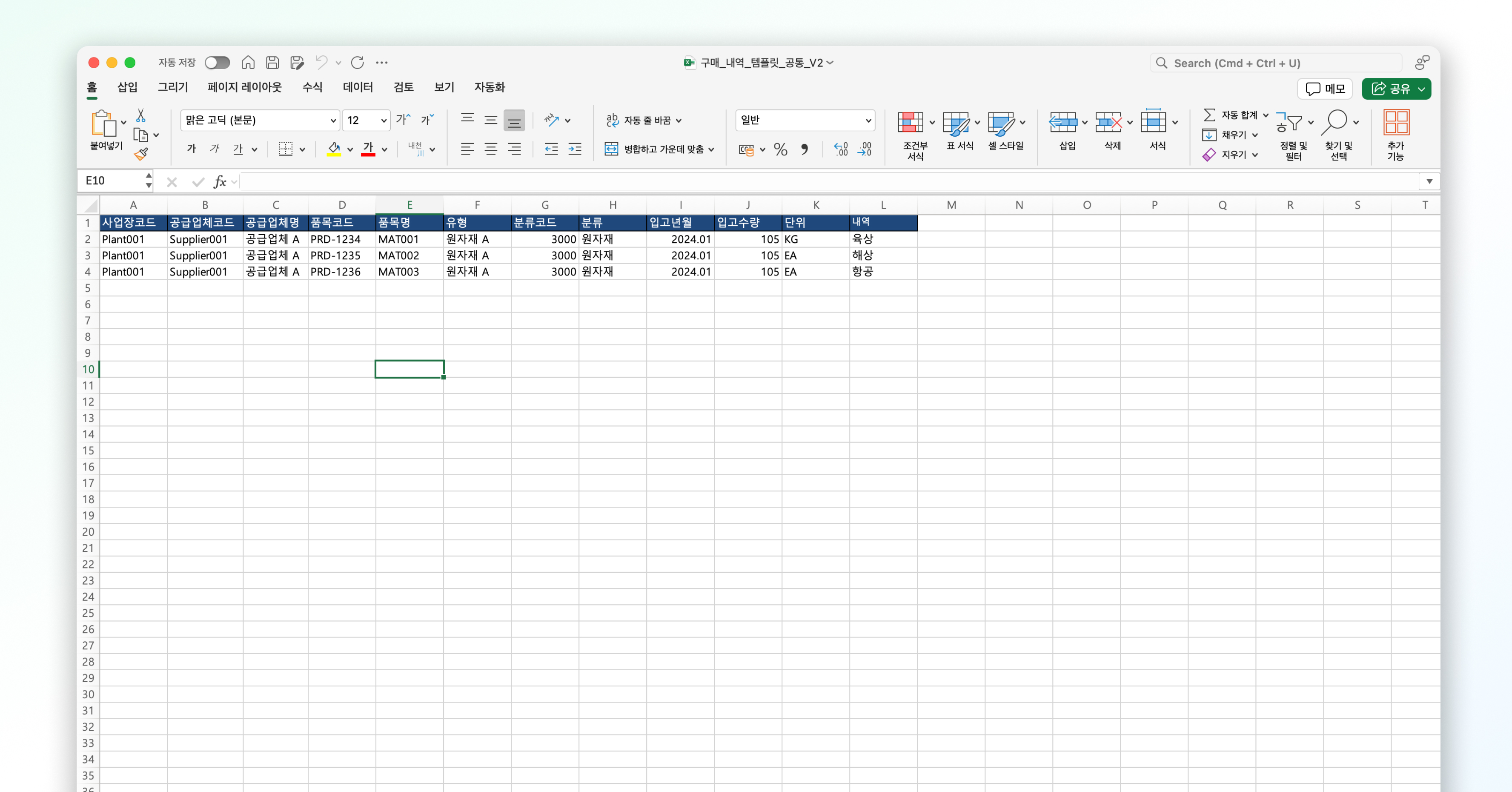Toggle bottom vertical alignment
This screenshot has width=1512, height=792.
point(514,120)
